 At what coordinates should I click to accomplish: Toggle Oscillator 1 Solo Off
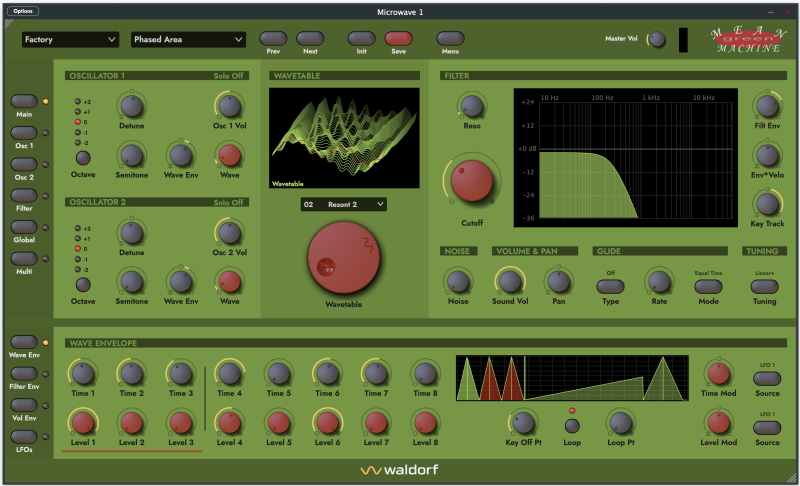click(x=228, y=75)
